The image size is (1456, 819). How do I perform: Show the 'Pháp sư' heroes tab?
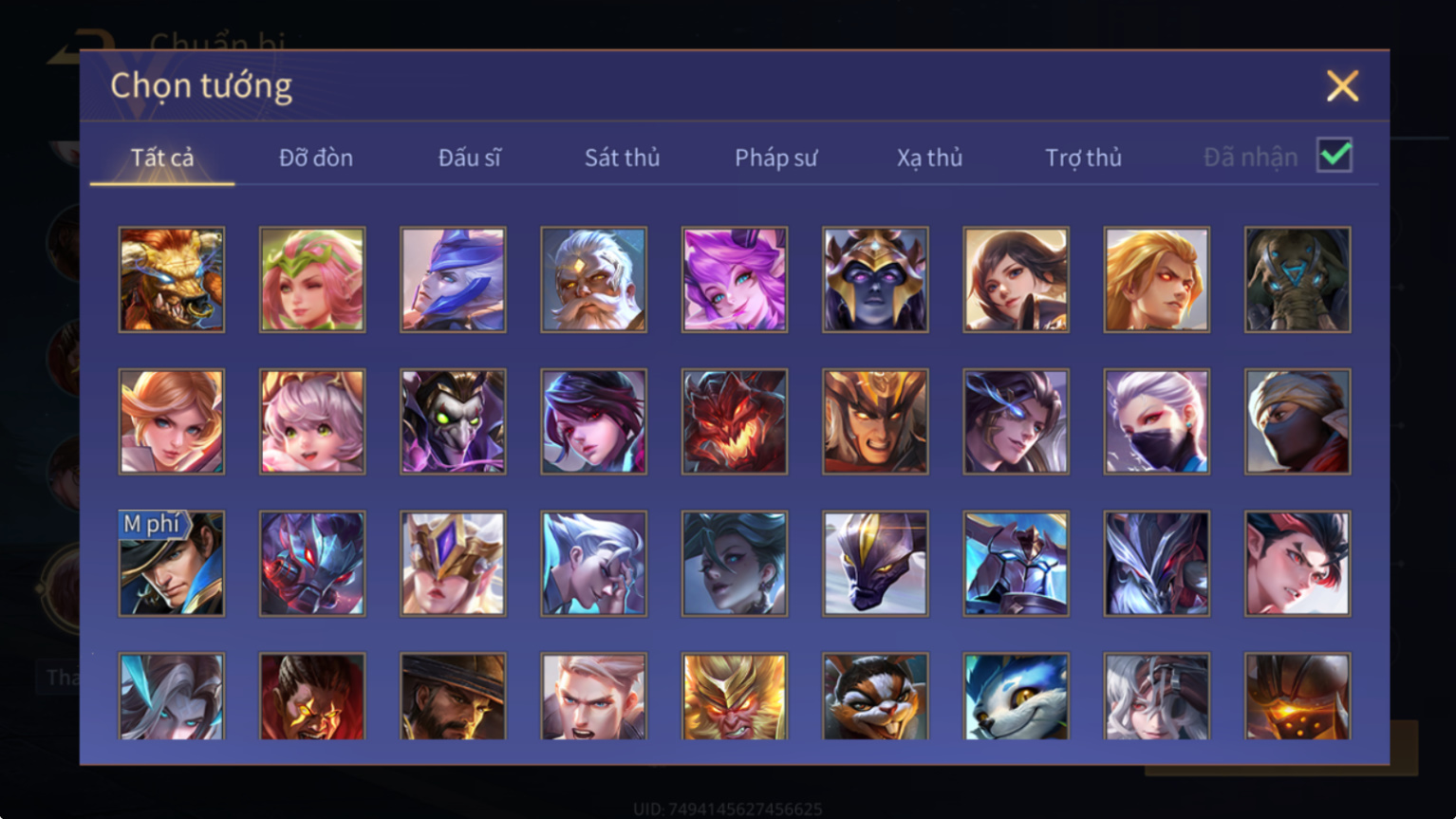click(775, 158)
